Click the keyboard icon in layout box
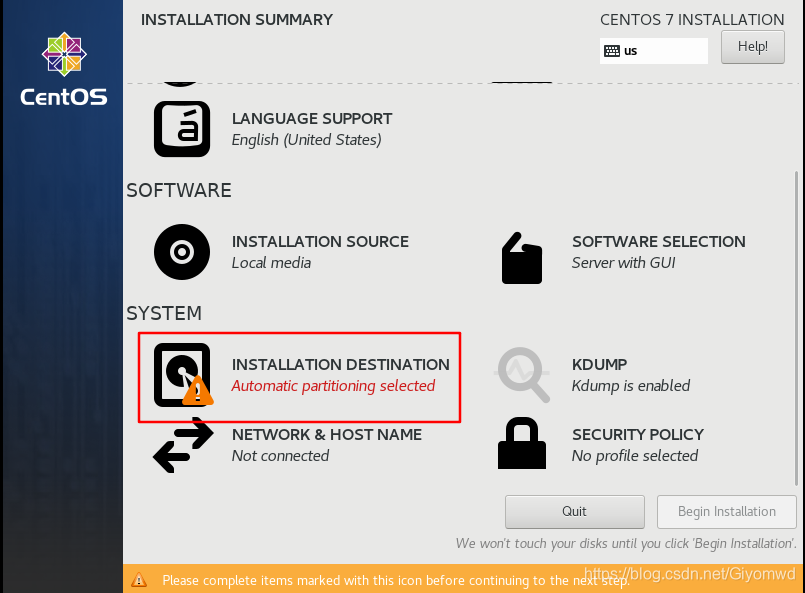This screenshot has width=805, height=593. (x=611, y=51)
